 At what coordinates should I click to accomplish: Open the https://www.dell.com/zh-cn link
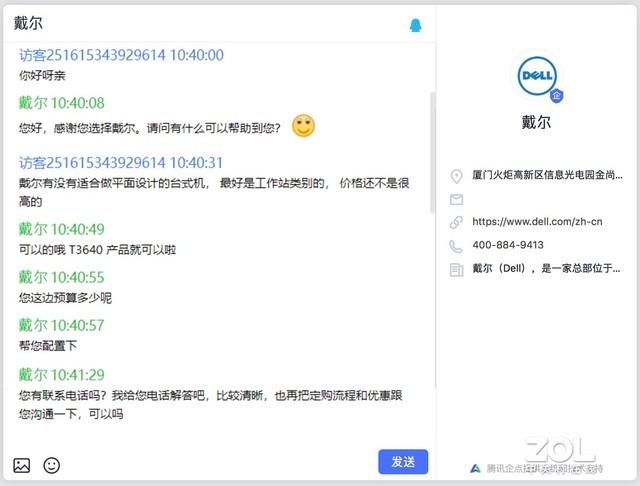point(537,222)
